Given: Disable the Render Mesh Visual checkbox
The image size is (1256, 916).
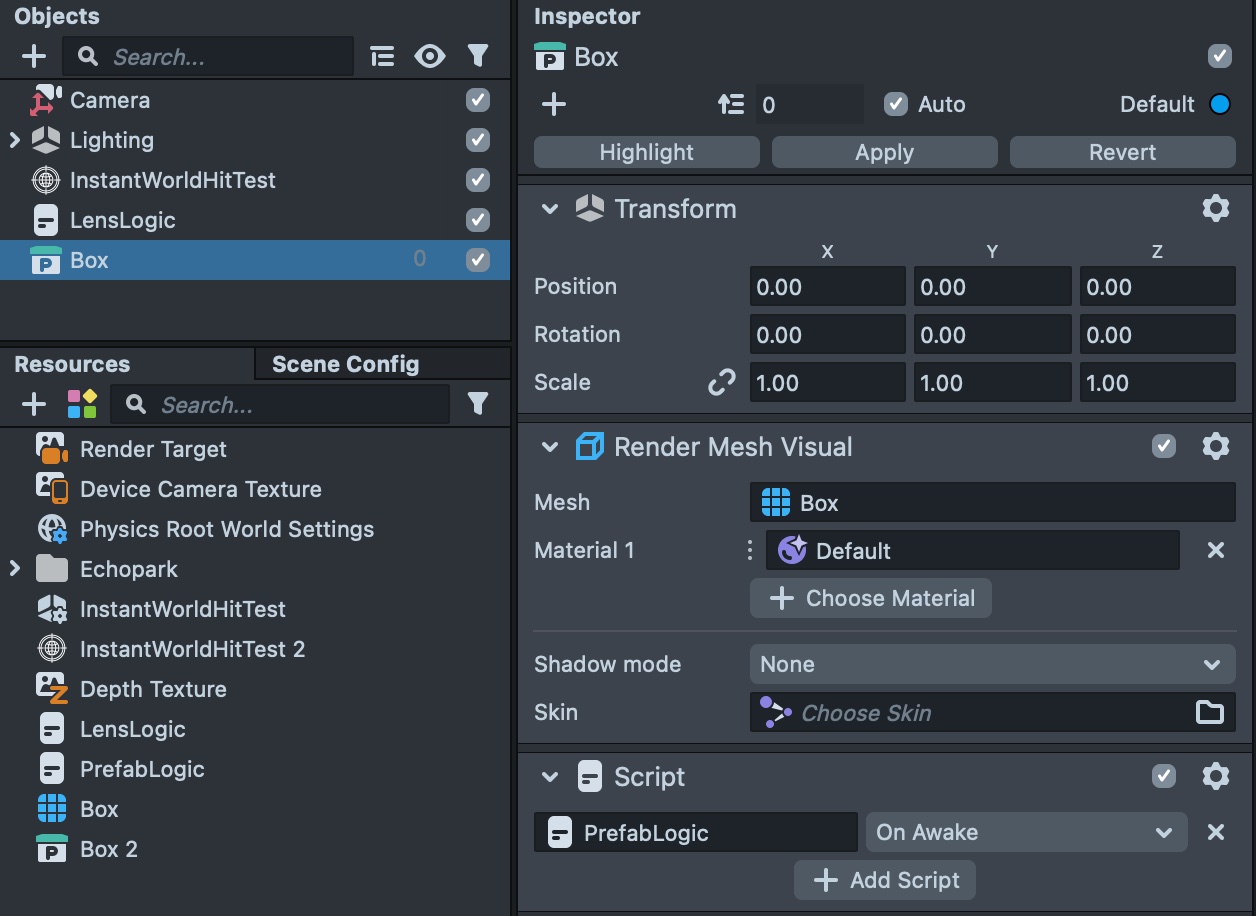Looking at the screenshot, I should pos(1164,446).
